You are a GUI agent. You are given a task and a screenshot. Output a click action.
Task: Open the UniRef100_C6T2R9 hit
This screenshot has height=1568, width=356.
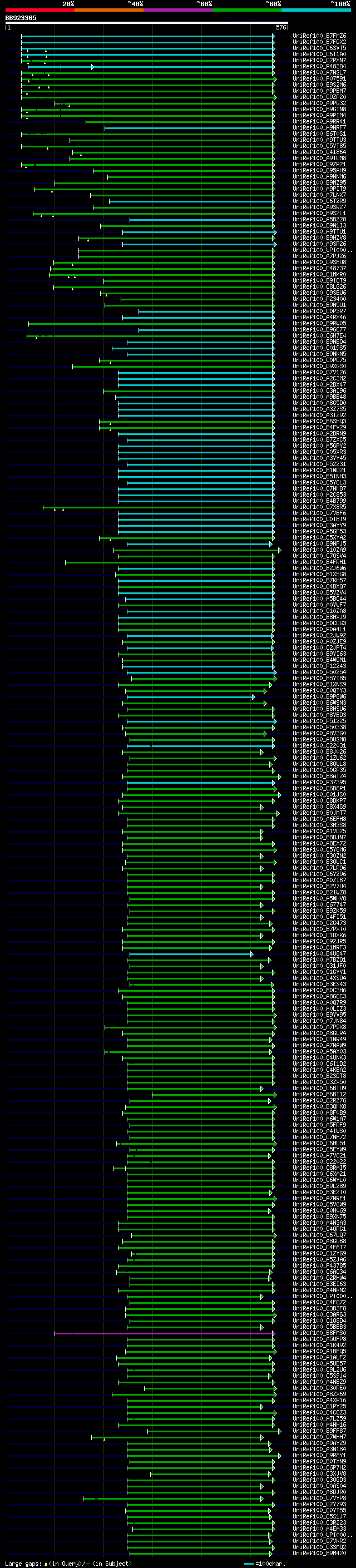pyautogui.click(x=319, y=201)
